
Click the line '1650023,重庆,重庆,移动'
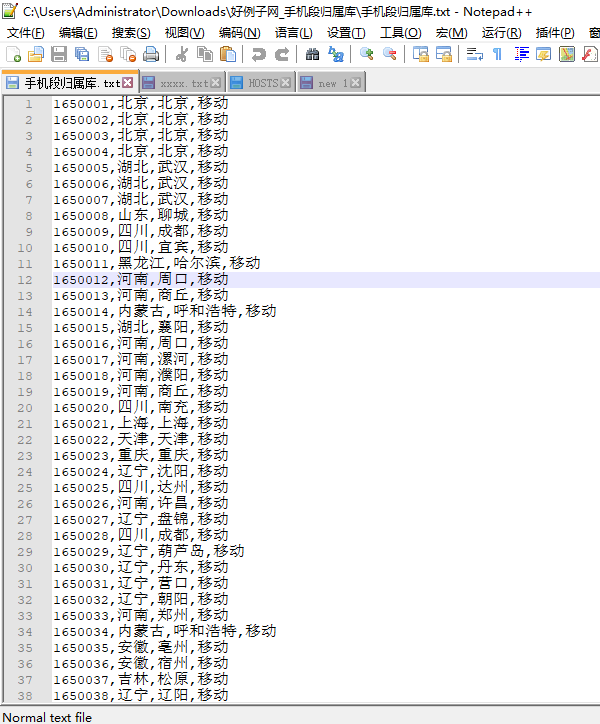point(140,456)
